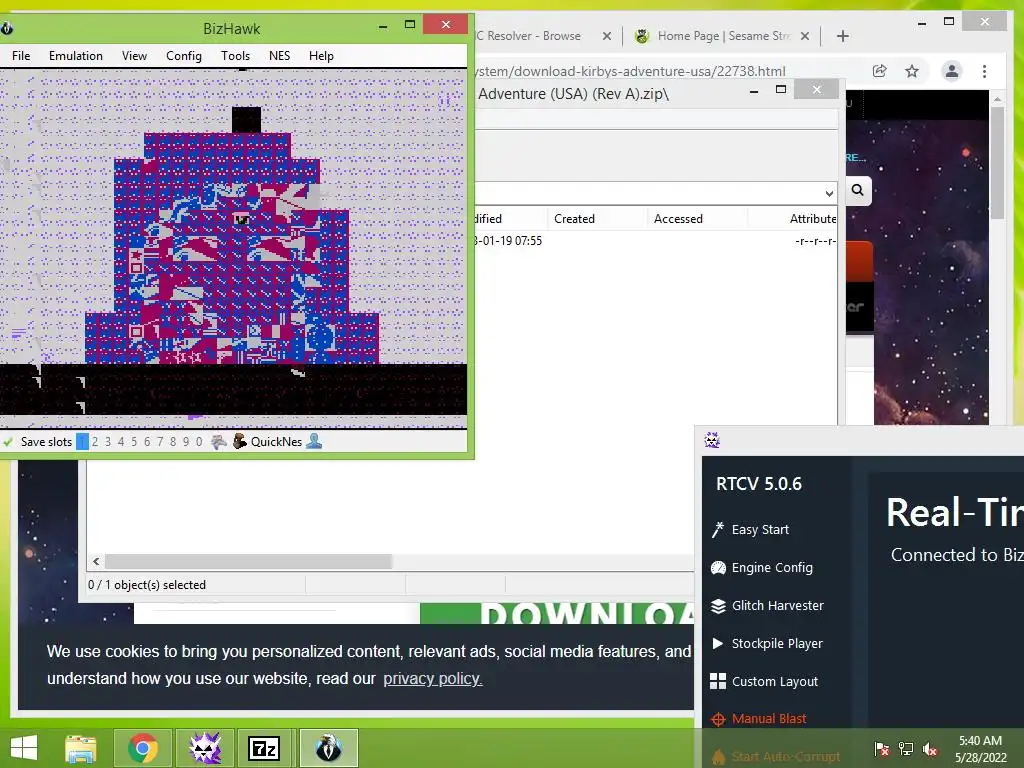Image resolution: width=1024 pixels, height=768 pixels.
Task: Open the Chrome three-dot menu
Action: coord(984,71)
